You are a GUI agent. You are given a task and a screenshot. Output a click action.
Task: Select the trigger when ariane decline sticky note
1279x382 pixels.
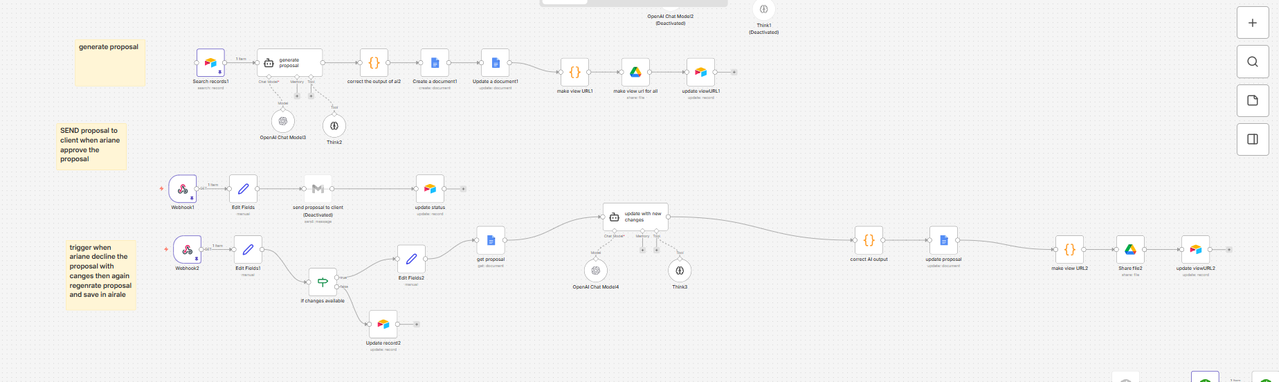click(x=100, y=274)
